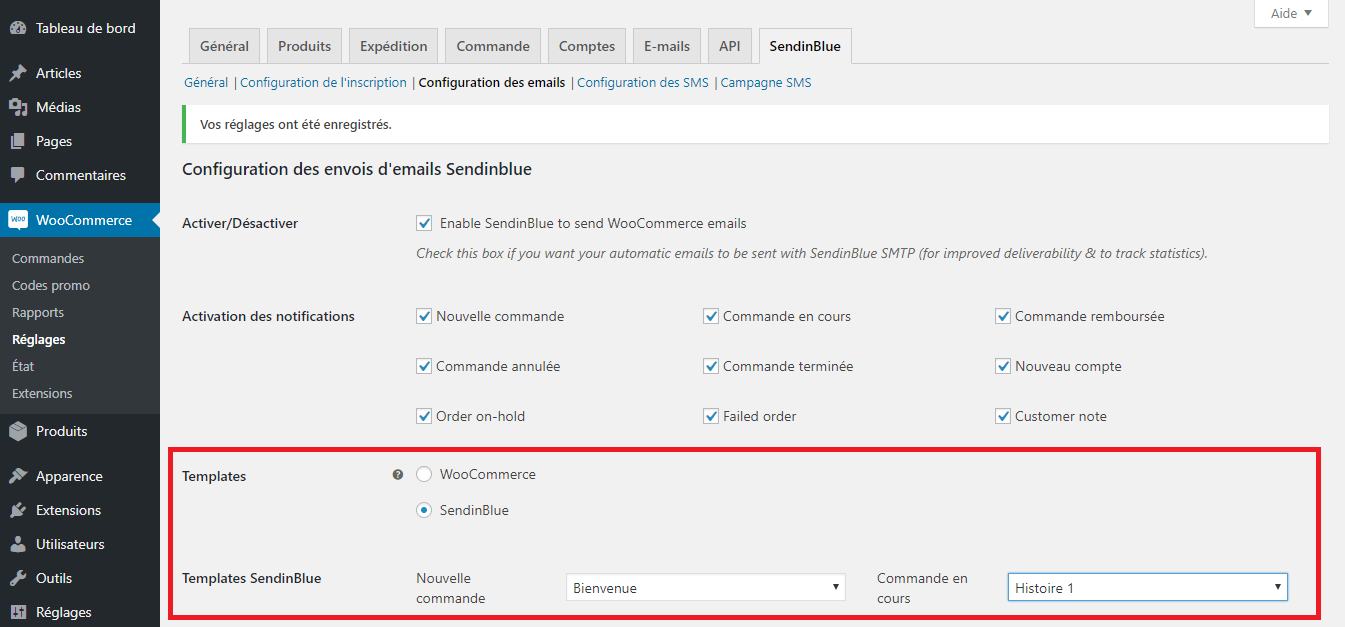Switch to the Général settings tab
This screenshot has width=1345, height=627.
coord(225,46)
